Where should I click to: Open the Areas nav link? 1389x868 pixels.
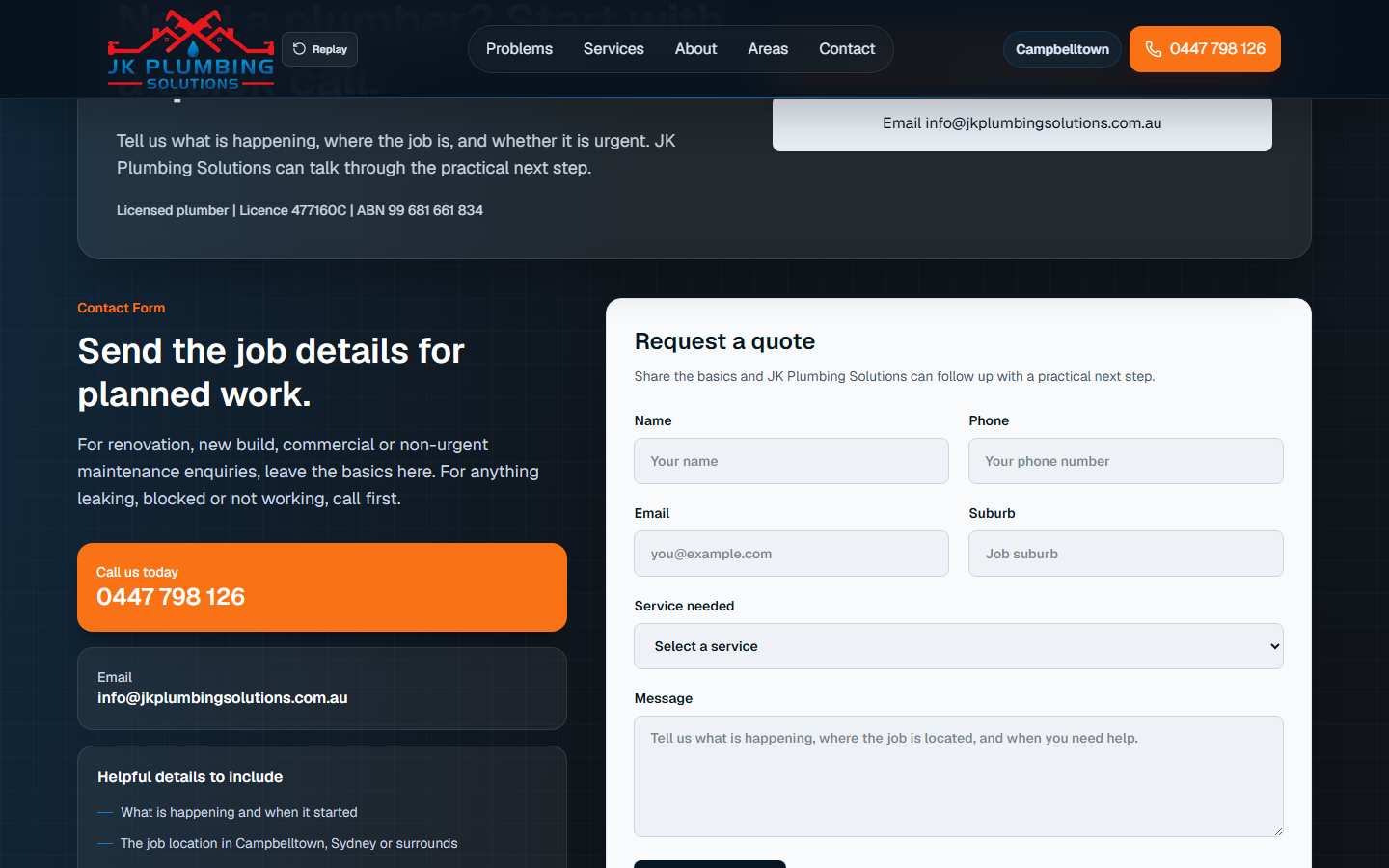coord(768,49)
